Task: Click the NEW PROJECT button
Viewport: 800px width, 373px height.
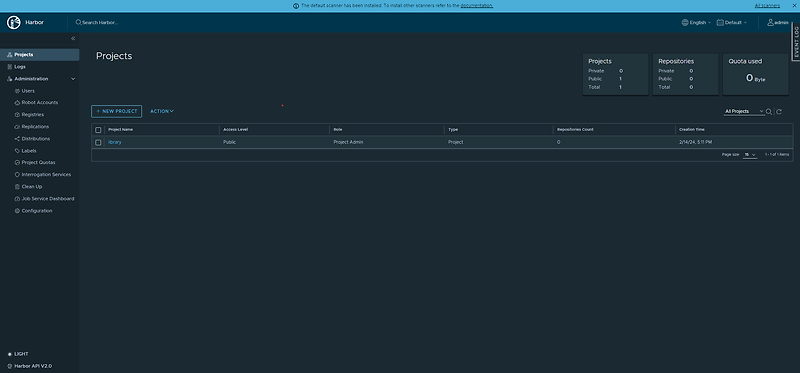Action: (x=116, y=111)
